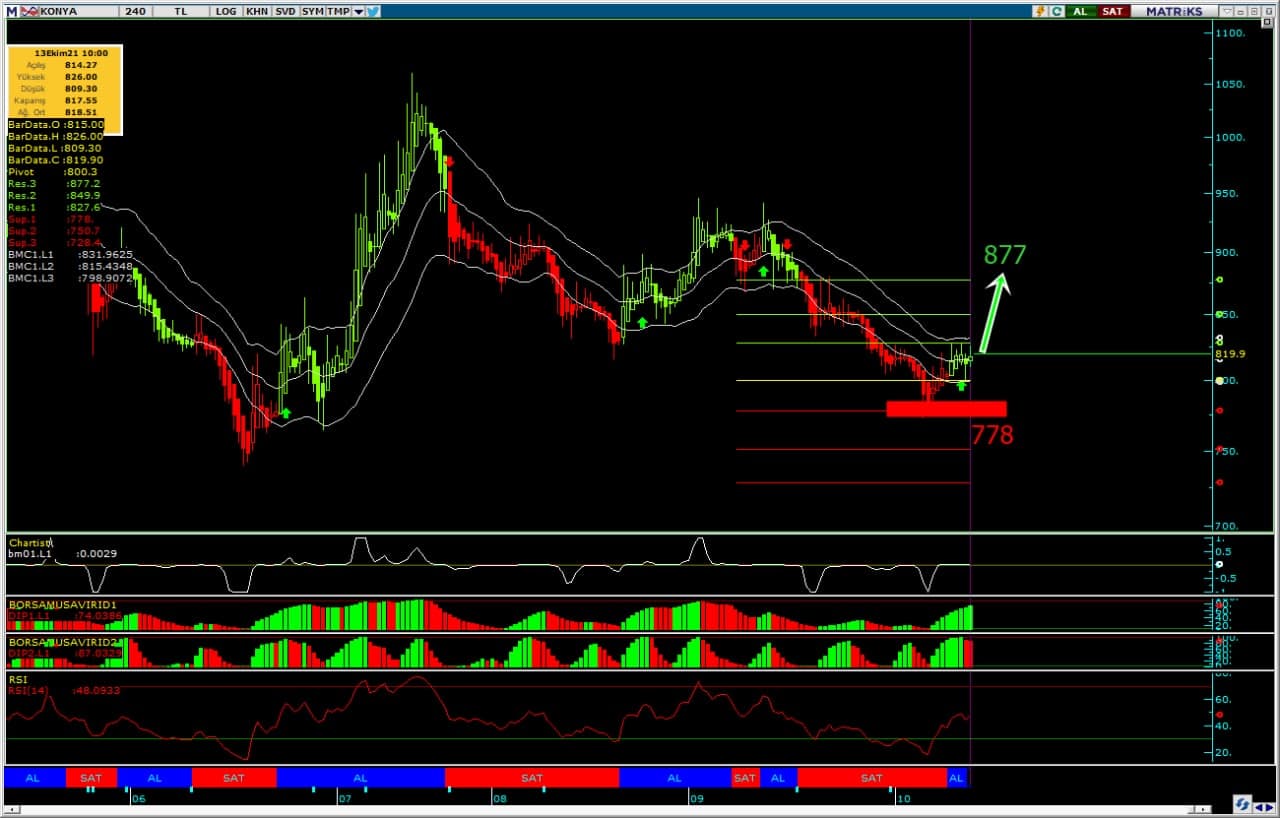Toggle the KHN option in toolbar
This screenshot has width=1280, height=818.
256,11
